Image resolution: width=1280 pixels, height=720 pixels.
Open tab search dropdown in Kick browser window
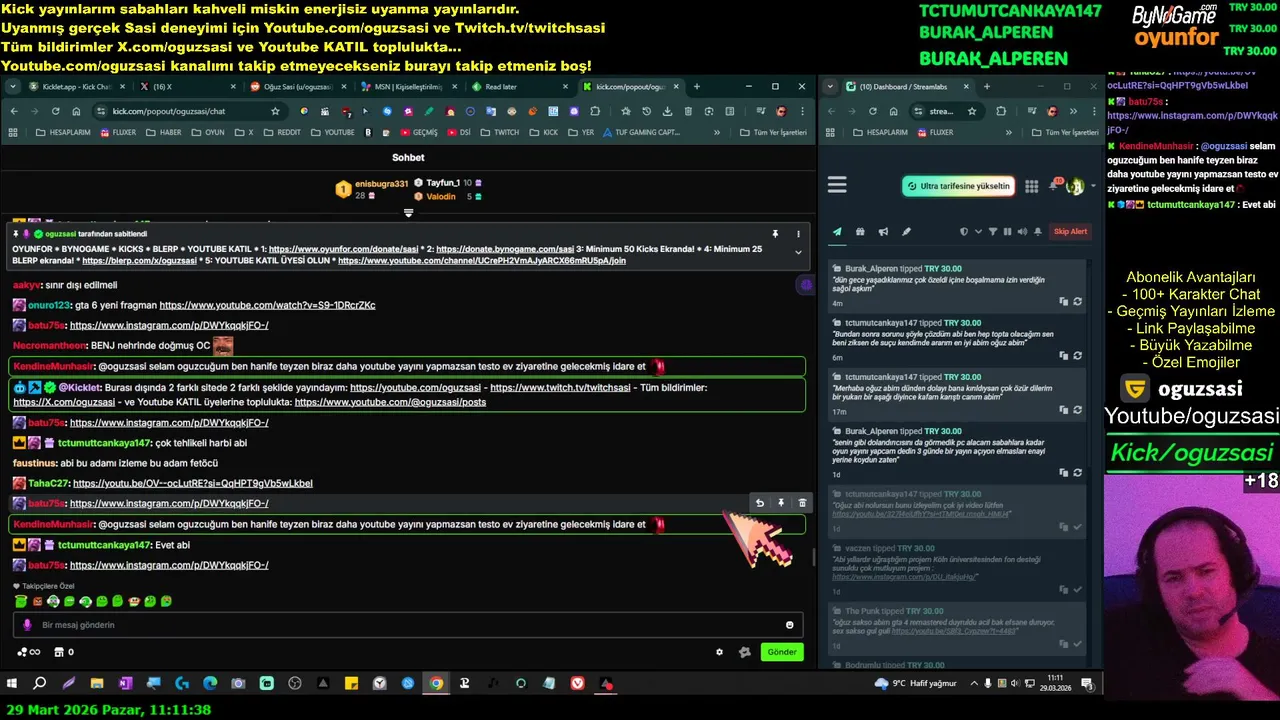[x=12, y=87]
